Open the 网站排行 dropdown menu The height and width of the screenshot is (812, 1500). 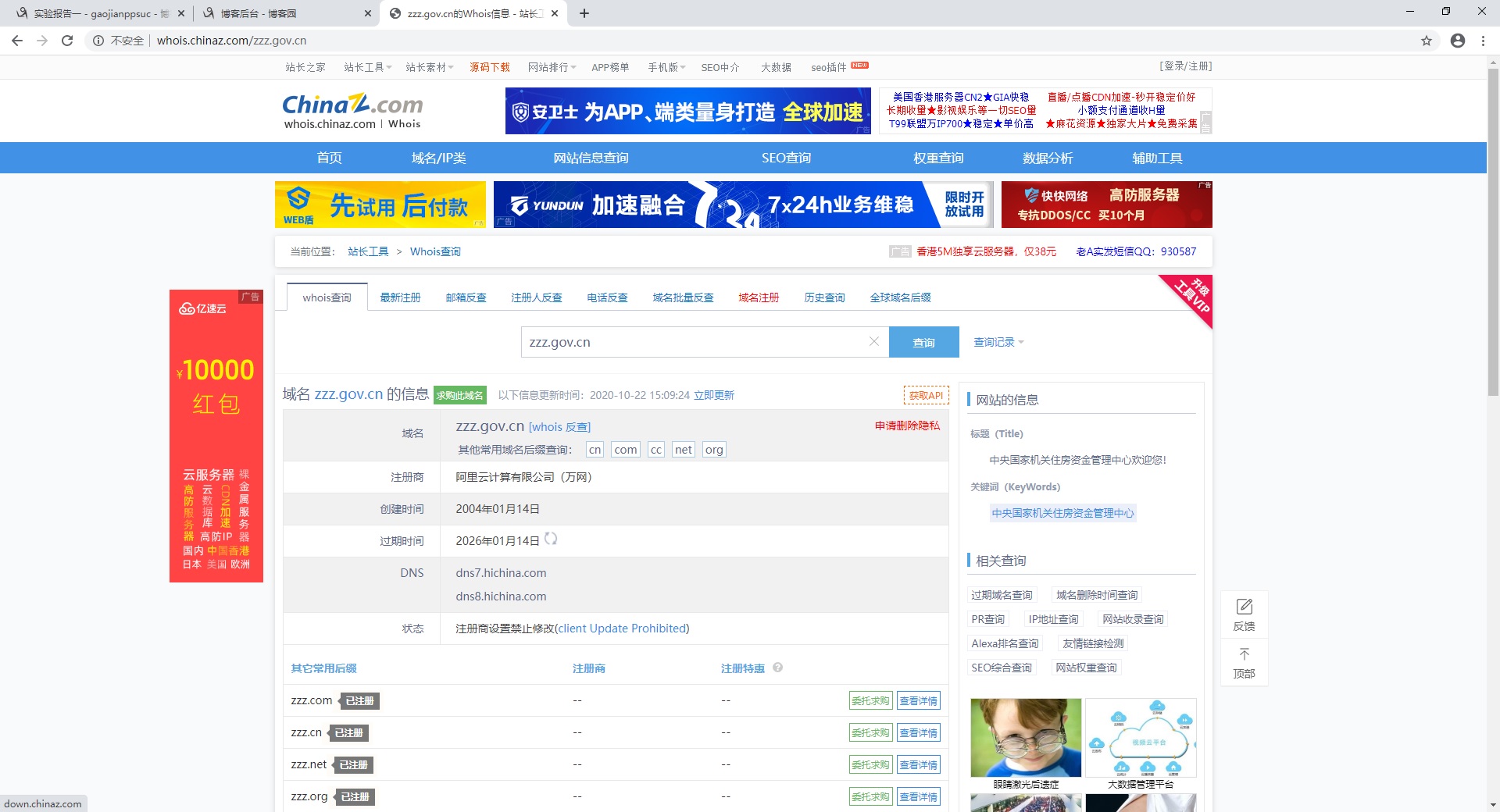(x=552, y=67)
